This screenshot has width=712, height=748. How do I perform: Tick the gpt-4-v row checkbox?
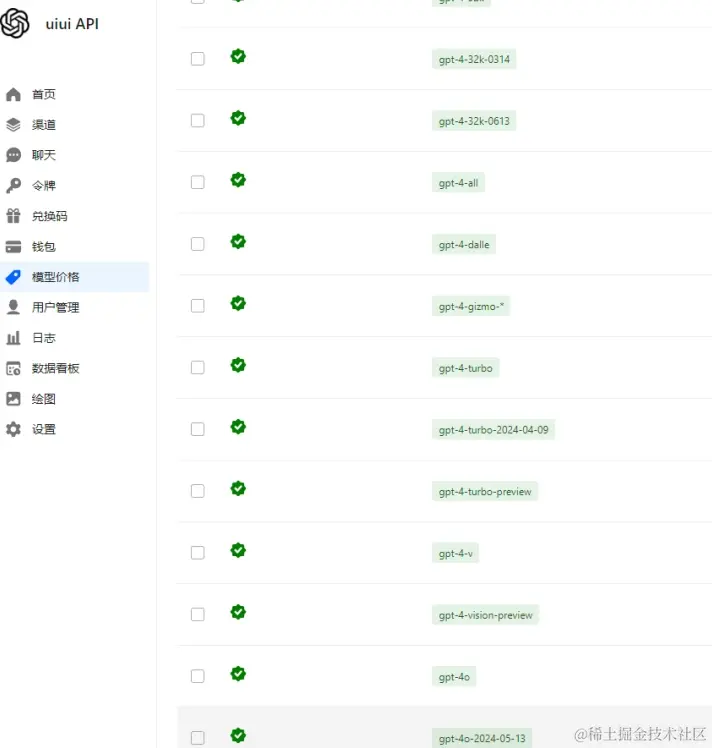coord(197,552)
